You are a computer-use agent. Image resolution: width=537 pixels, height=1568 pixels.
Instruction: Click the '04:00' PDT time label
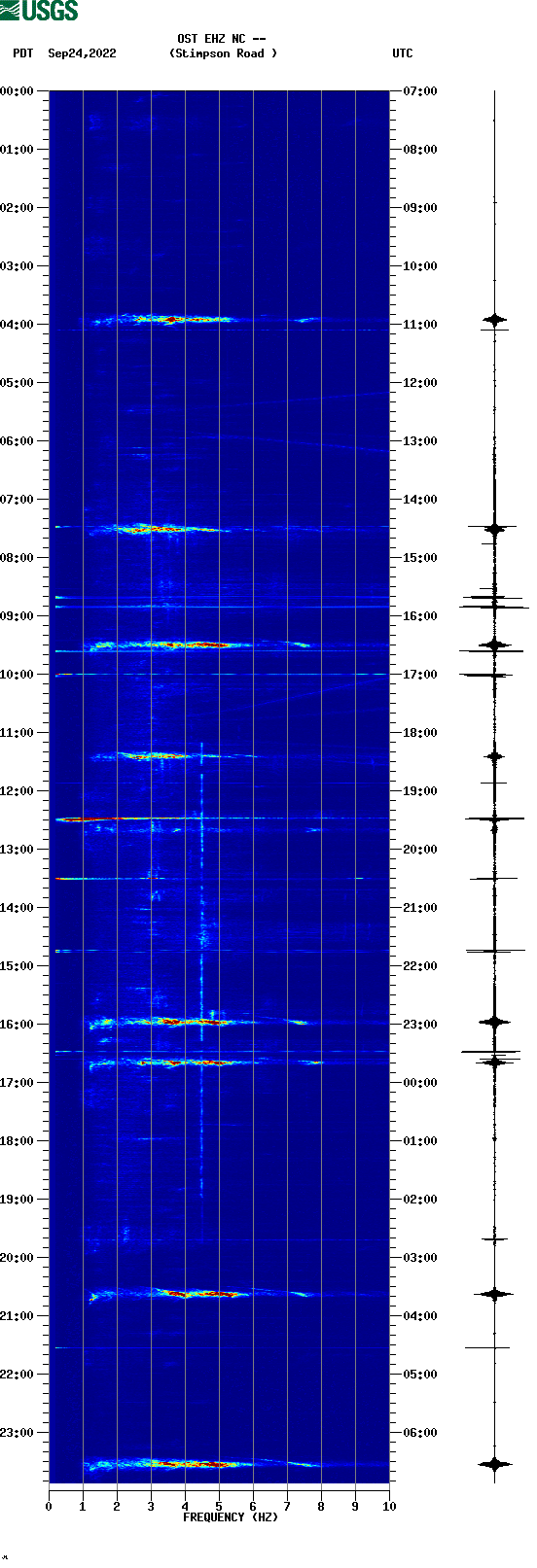(x=18, y=325)
